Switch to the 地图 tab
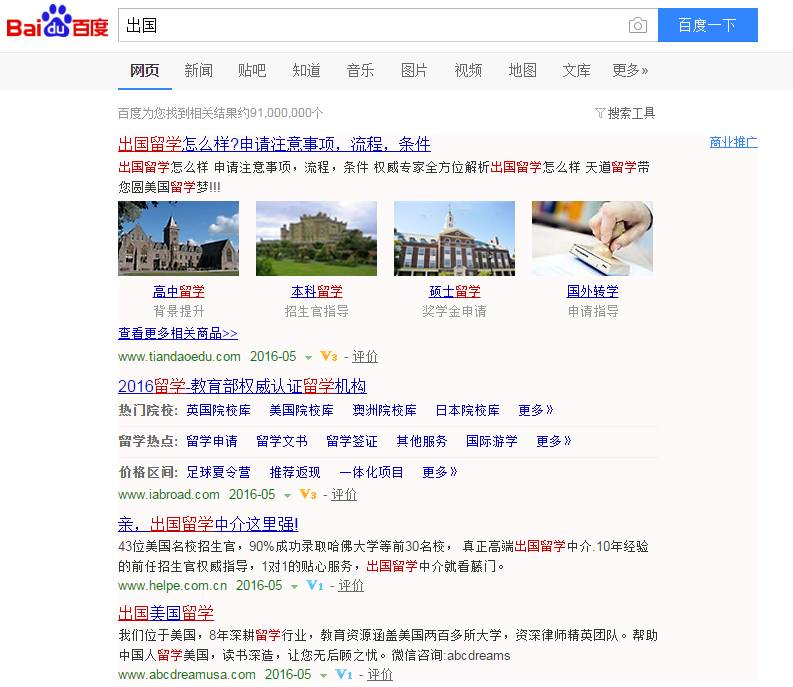The image size is (793, 687). pos(522,70)
